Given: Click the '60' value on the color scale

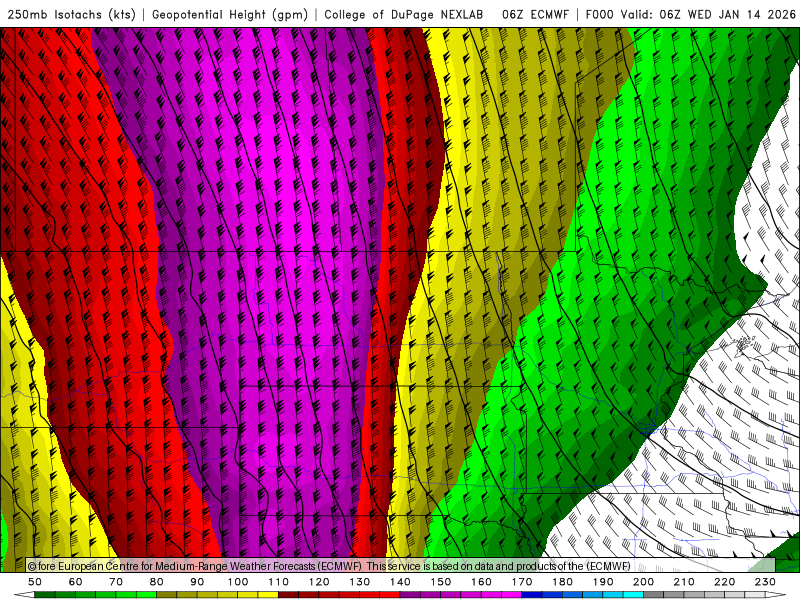Looking at the screenshot, I should 76,582.
